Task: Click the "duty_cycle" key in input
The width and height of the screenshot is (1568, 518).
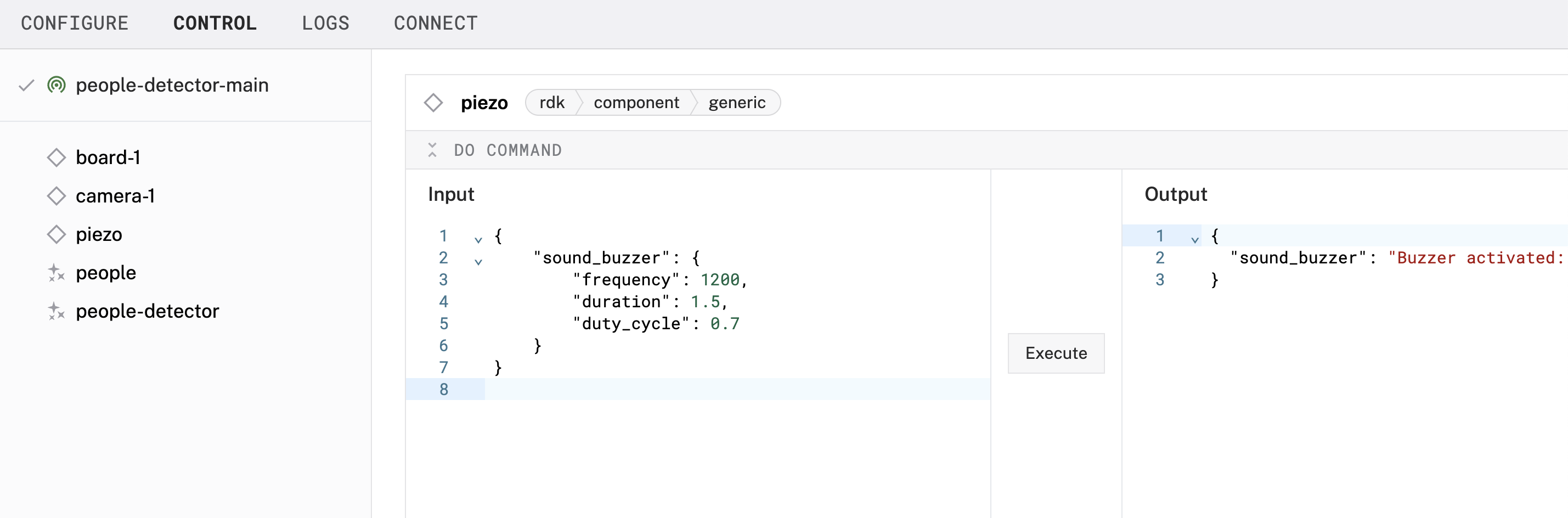Action: (x=630, y=323)
